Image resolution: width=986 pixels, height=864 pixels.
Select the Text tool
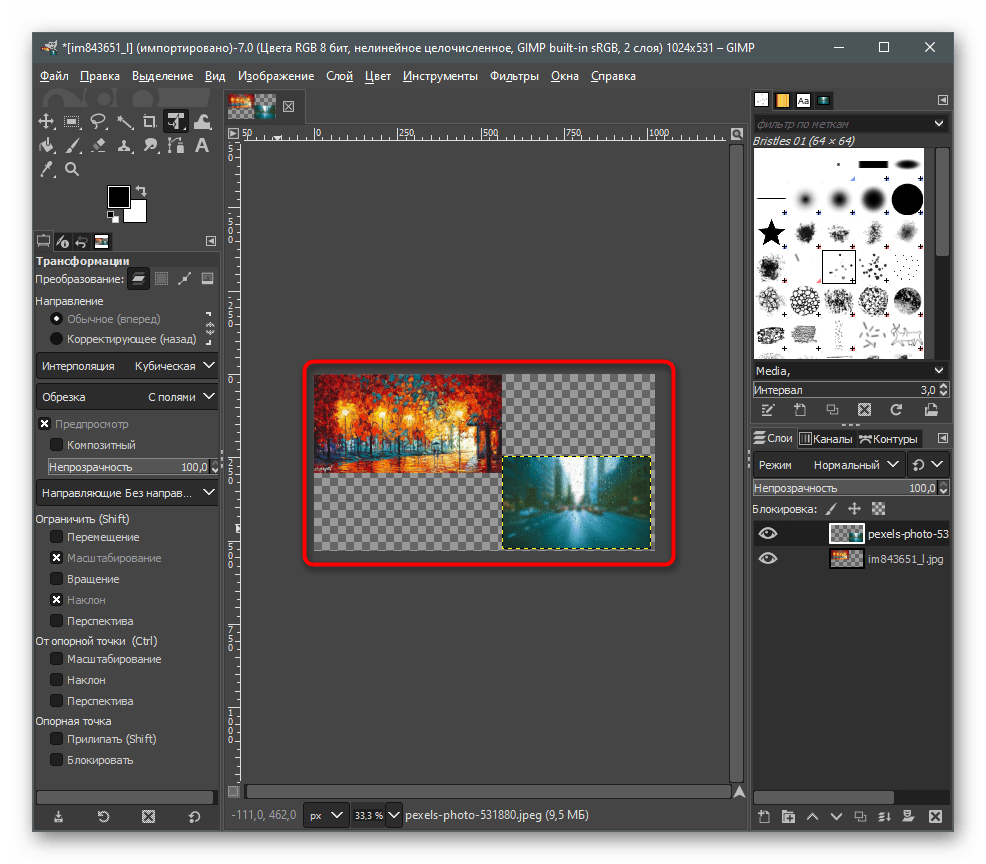click(x=202, y=146)
